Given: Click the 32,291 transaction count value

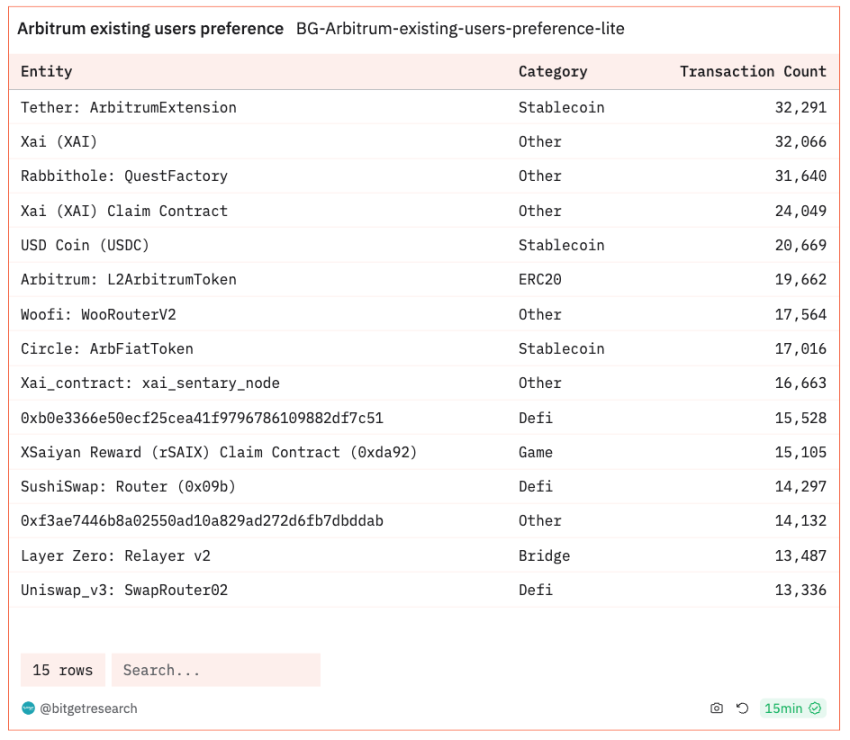Looking at the screenshot, I should pos(800,107).
